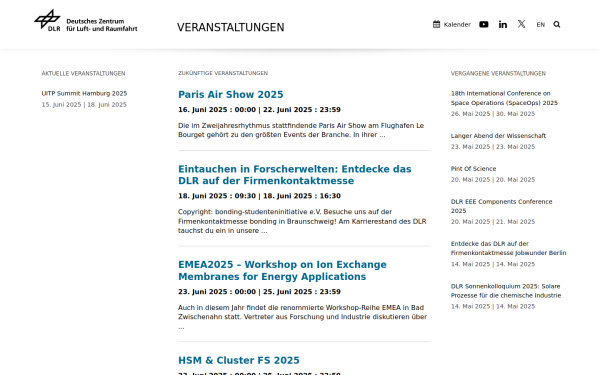Screen dimensions: 600x375
Task: Click the date 20. Mai 2025 | 21. Mai 2025
Action: click(493, 222)
